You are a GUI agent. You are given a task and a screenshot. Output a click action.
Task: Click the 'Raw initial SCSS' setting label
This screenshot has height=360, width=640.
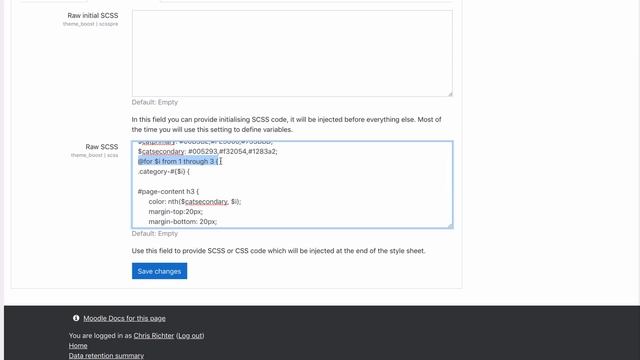(x=93, y=16)
